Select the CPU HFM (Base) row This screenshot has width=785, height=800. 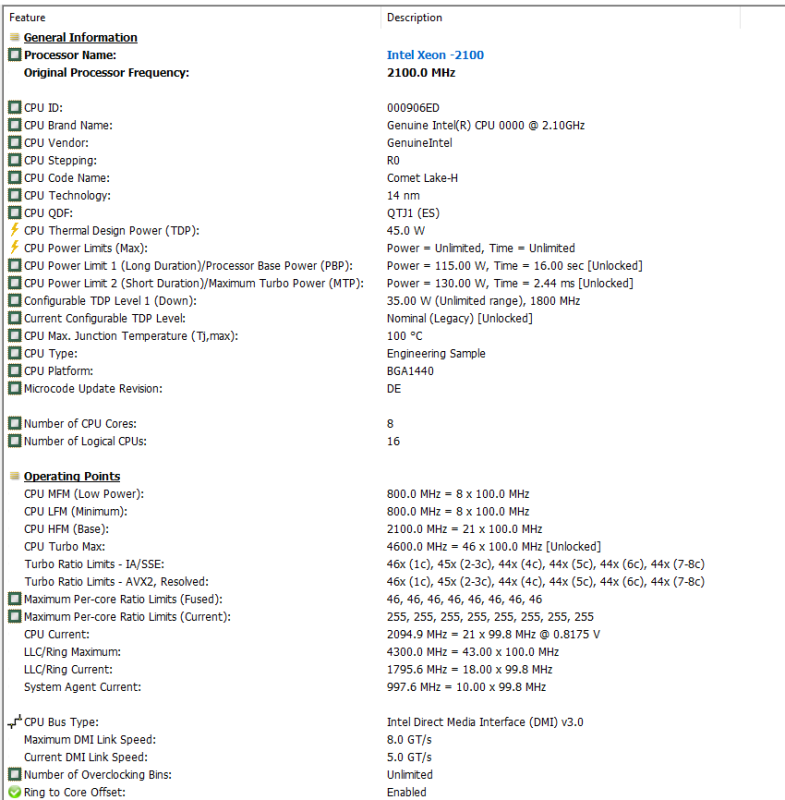coord(393,529)
